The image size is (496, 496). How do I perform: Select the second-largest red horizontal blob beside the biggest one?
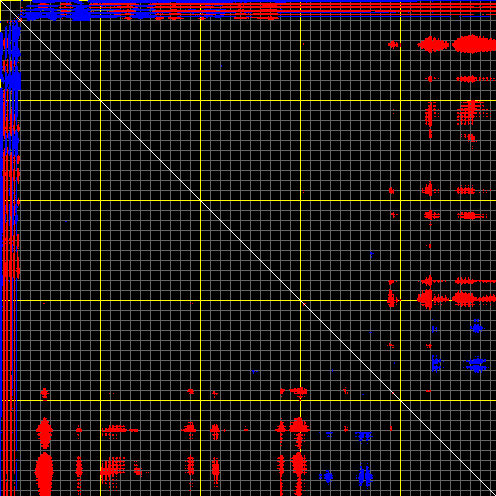(x=433, y=44)
